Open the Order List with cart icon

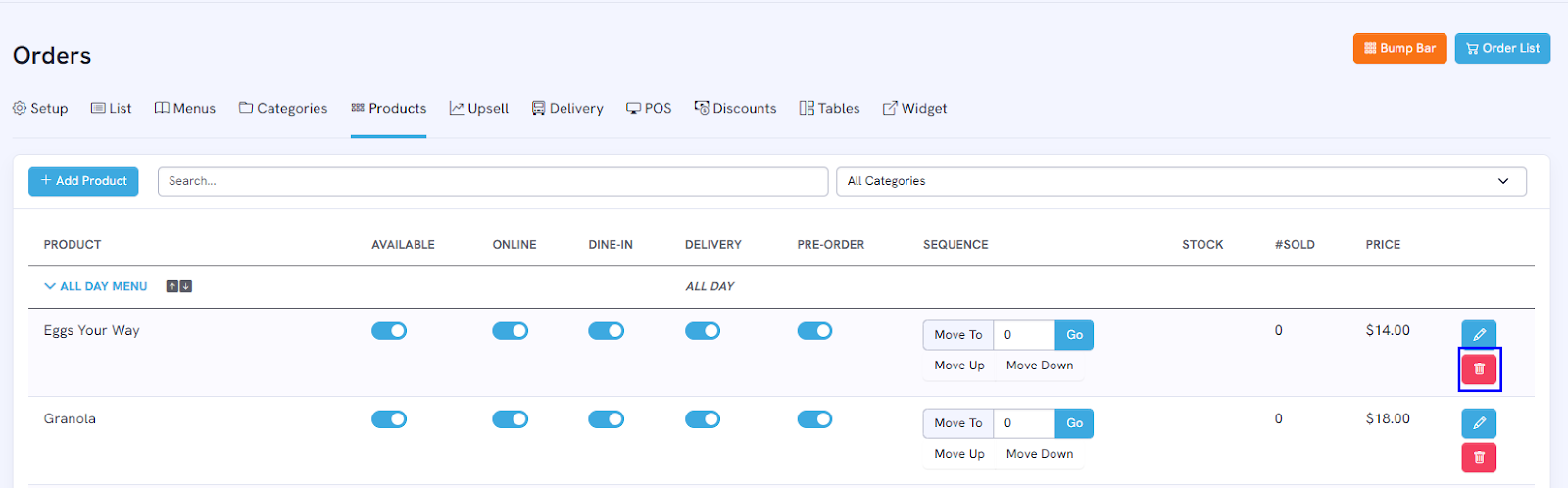1502,48
